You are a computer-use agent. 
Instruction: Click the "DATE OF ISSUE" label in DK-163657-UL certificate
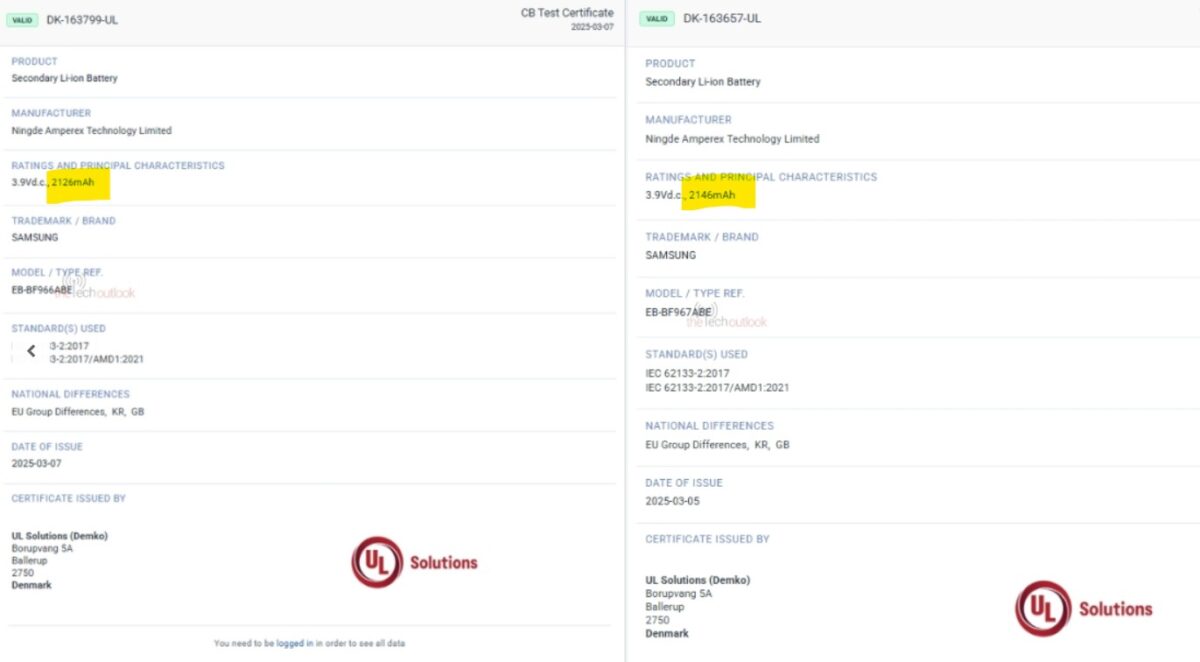click(x=684, y=483)
